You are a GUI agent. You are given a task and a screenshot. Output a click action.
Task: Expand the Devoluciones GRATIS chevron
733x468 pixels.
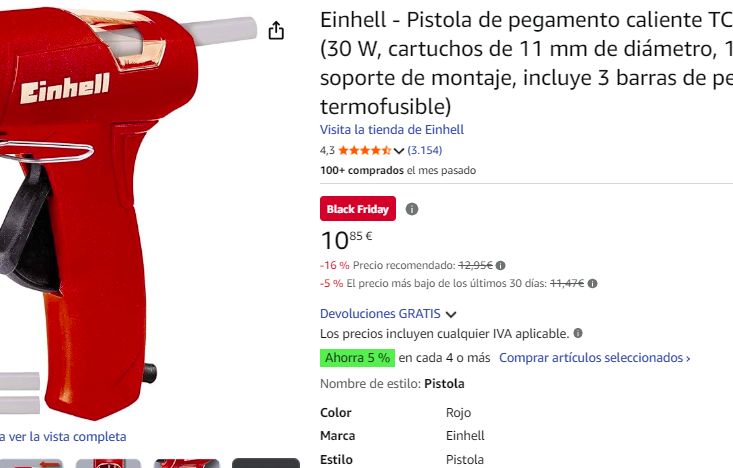(451, 314)
